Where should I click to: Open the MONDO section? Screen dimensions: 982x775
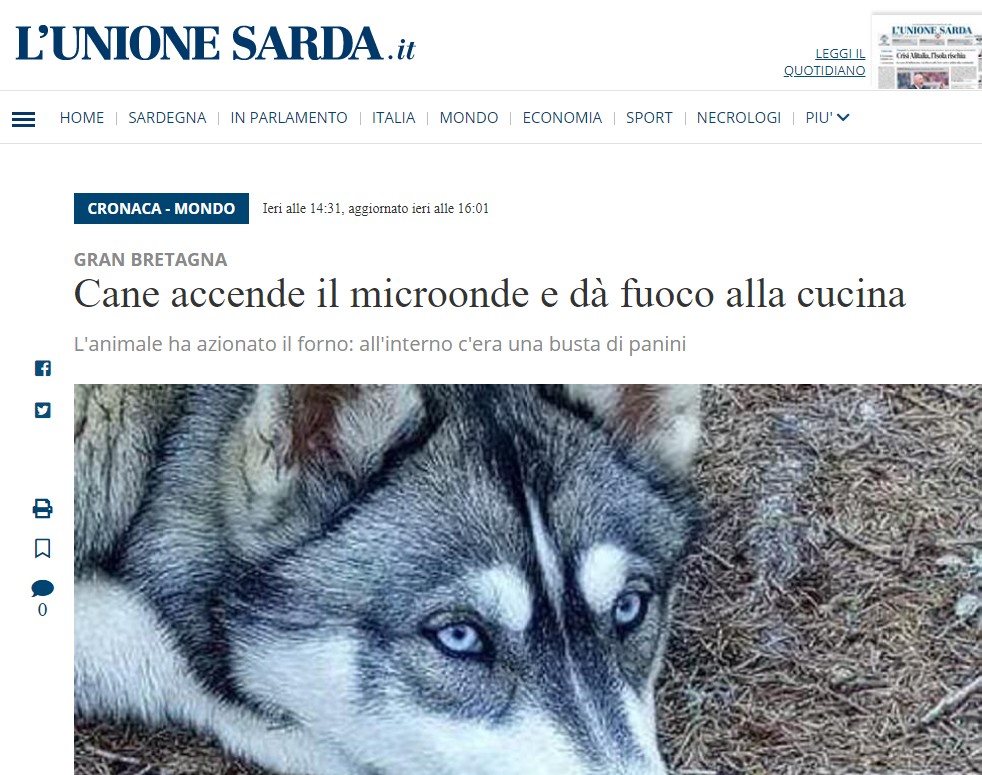click(468, 118)
